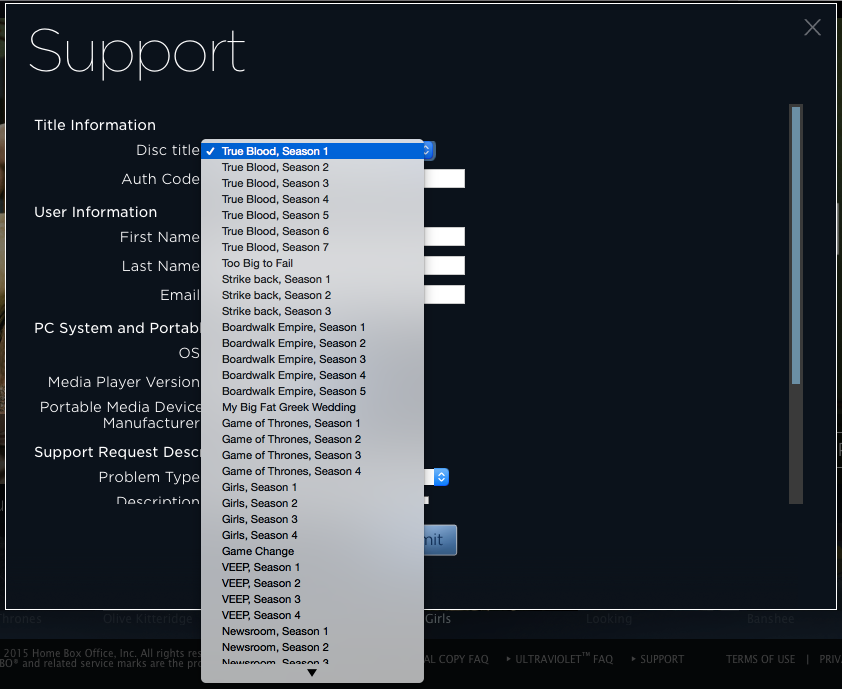This screenshot has height=689, width=842.
Task: Choose Strike back, Season 1
Action: click(313, 279)
